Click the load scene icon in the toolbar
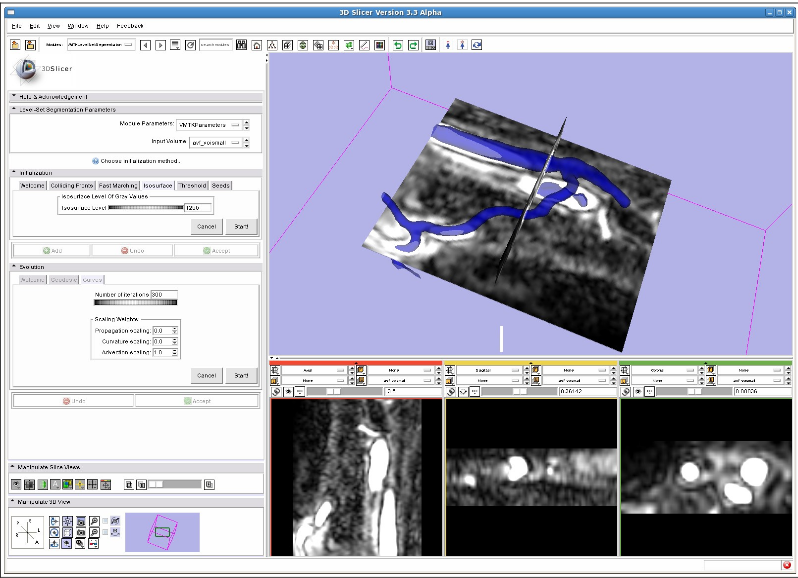This screenshot has width=798, height=578. click(16, 45)
